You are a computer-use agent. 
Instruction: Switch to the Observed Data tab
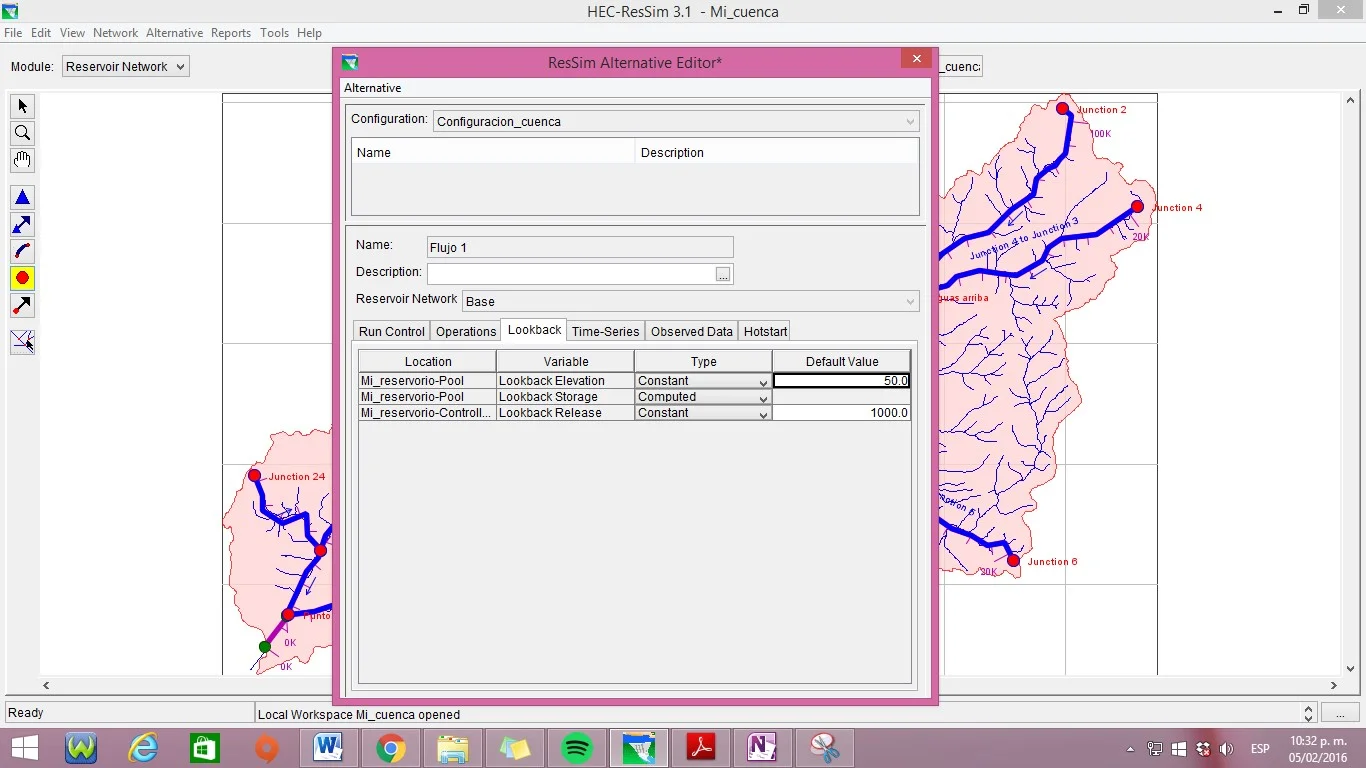pyautogui.click(x=692, y=331)
